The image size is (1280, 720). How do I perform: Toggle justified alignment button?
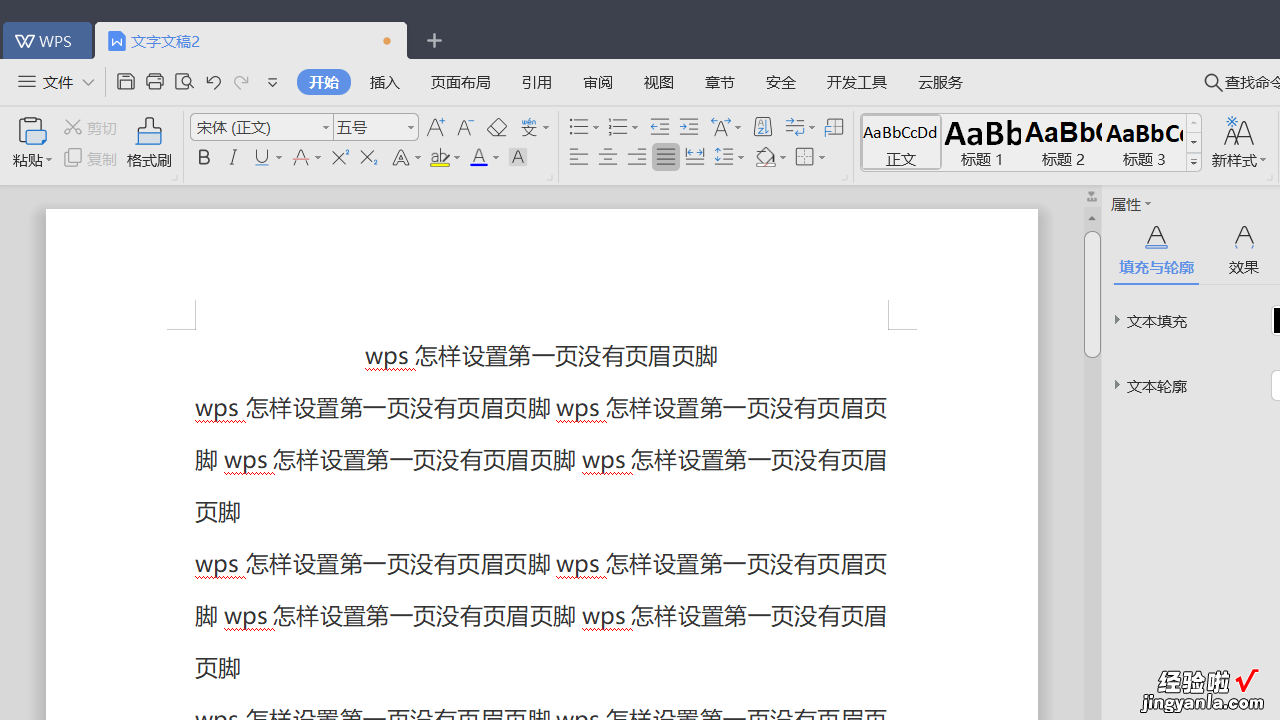coord(665,157)
